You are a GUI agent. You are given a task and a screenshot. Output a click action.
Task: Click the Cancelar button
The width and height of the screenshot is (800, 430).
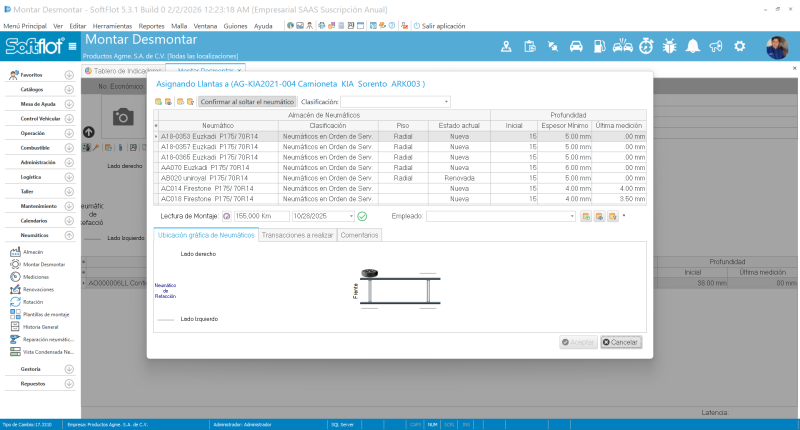pyautogui.click(x=620, y=342)
